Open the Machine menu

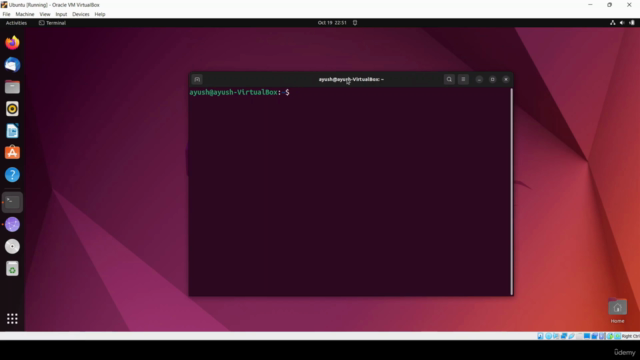click(24, 14)
